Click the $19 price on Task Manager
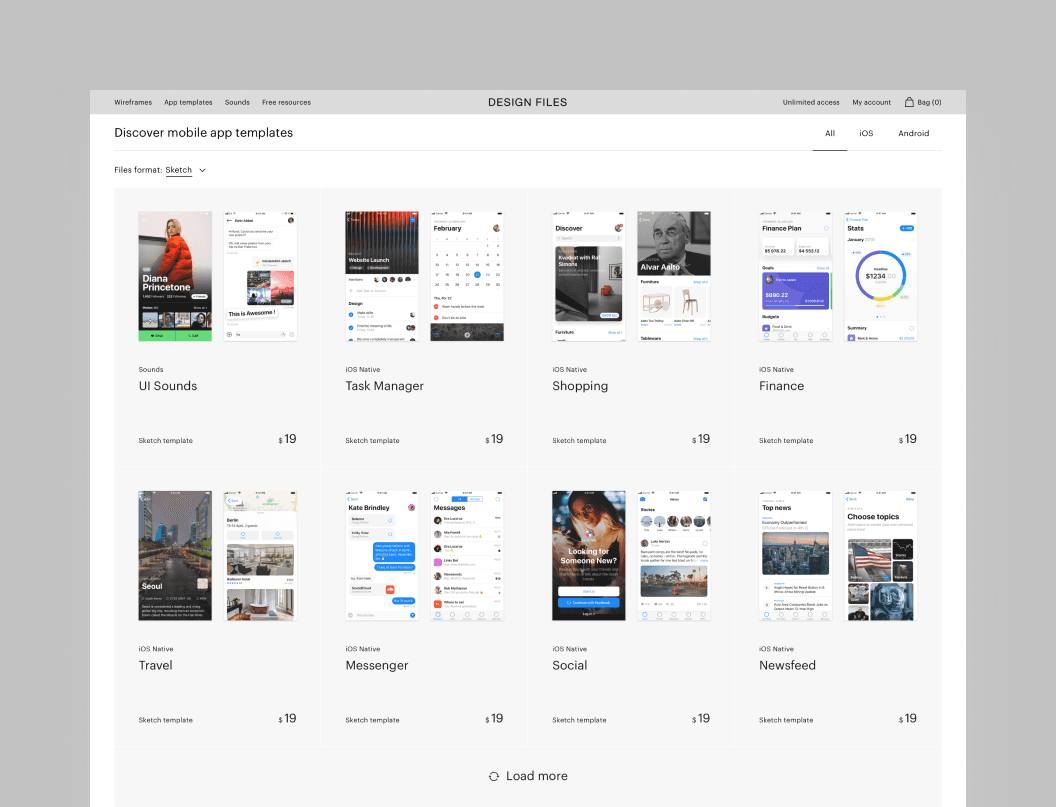This screenshot has height=807, width=1056. (494, 439)
